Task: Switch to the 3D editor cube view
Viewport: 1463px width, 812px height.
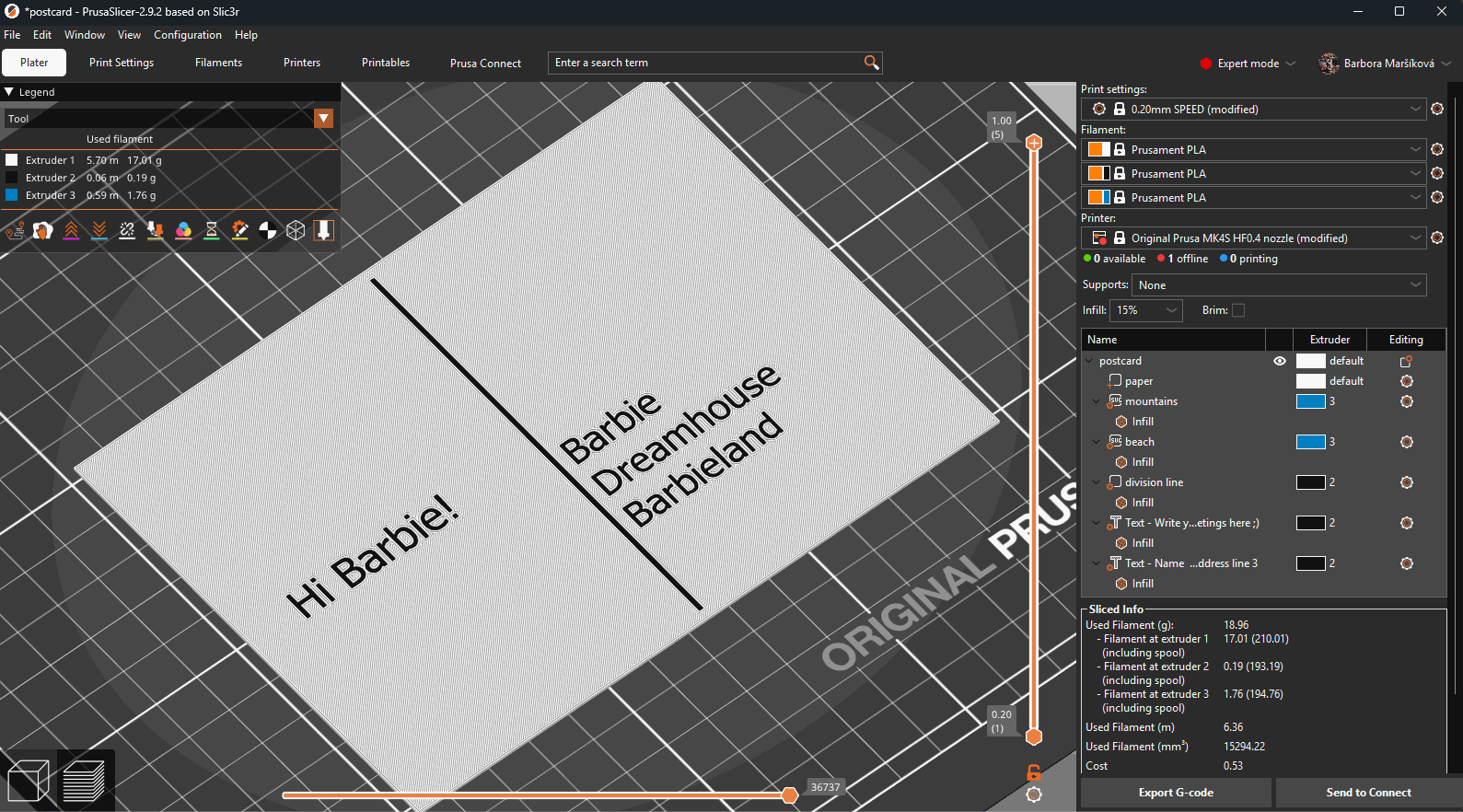Action: (28, 782)
